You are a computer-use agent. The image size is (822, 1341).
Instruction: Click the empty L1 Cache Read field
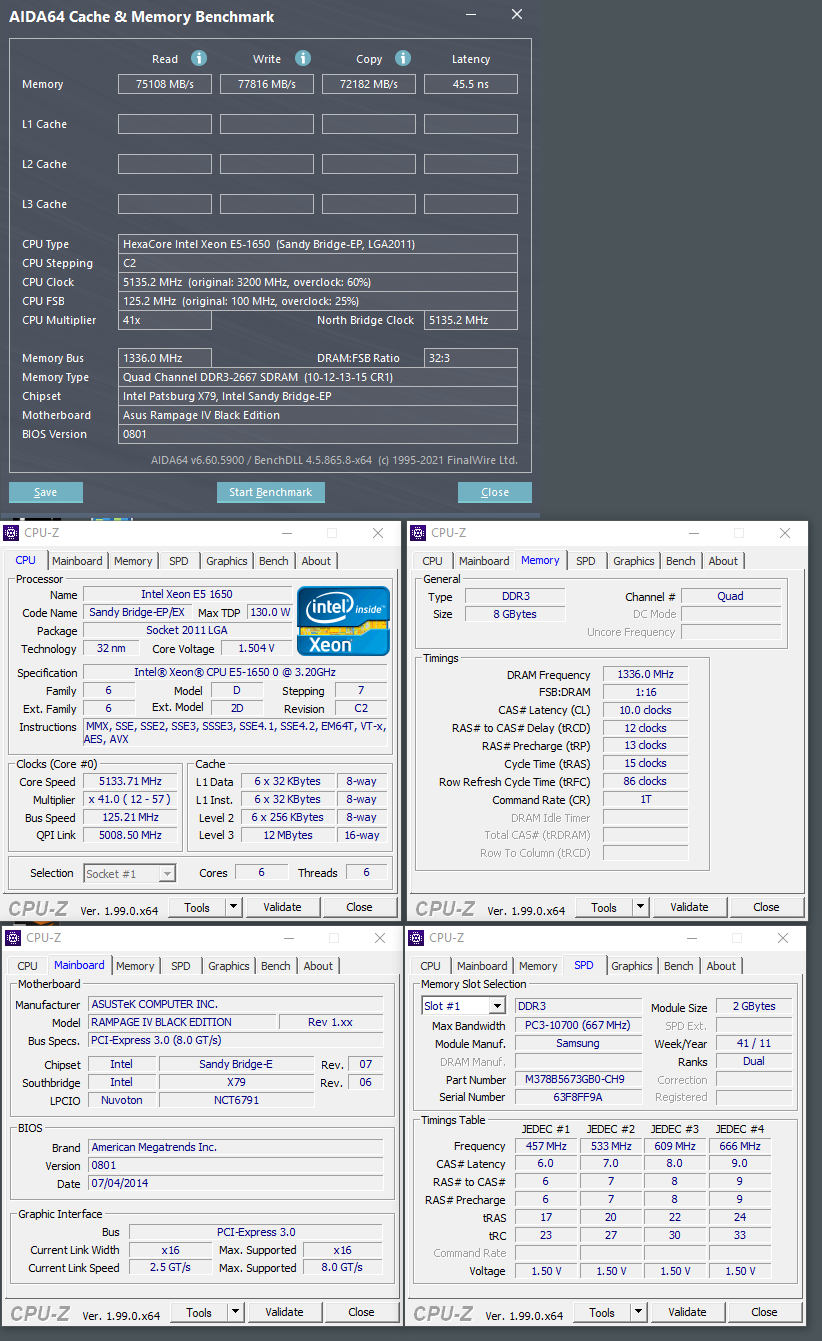pos(165,124)
